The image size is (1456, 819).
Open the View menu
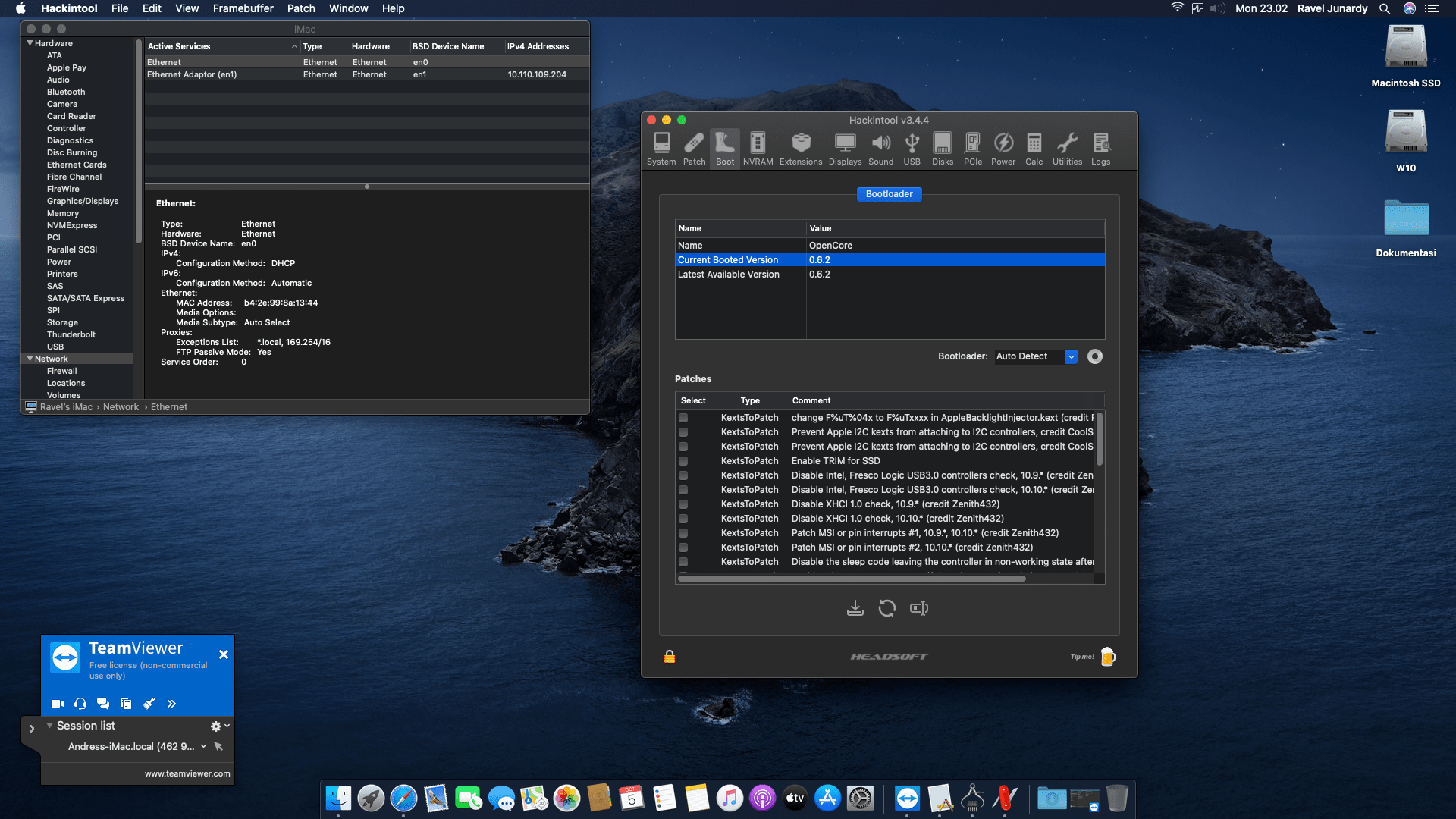[187, 8]
